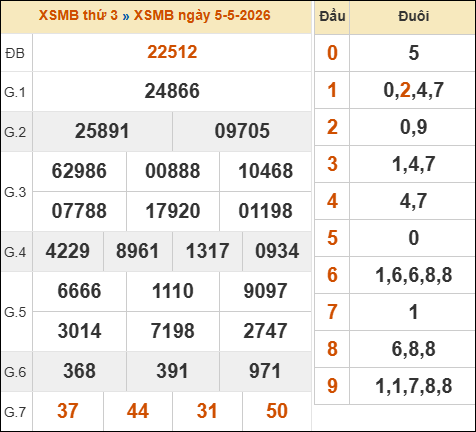Select G.2 number 09705
Viewport: 476px width, 432px height.
pyautogui.click(x=242, y=131)
